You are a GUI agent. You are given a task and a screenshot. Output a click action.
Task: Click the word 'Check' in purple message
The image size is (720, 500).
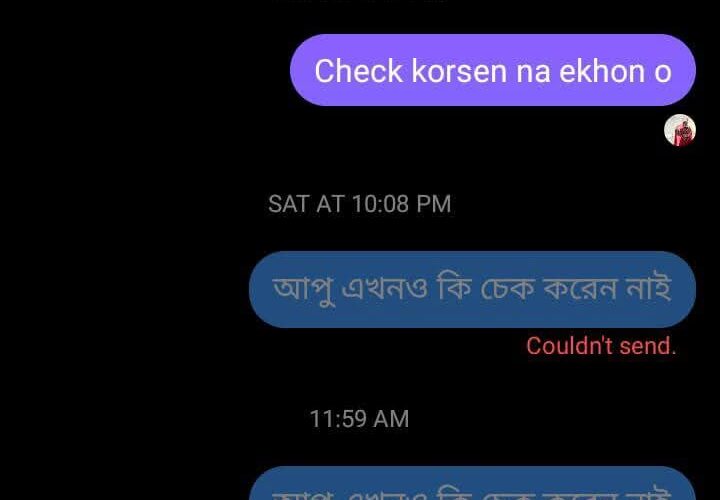click(359, 71)
